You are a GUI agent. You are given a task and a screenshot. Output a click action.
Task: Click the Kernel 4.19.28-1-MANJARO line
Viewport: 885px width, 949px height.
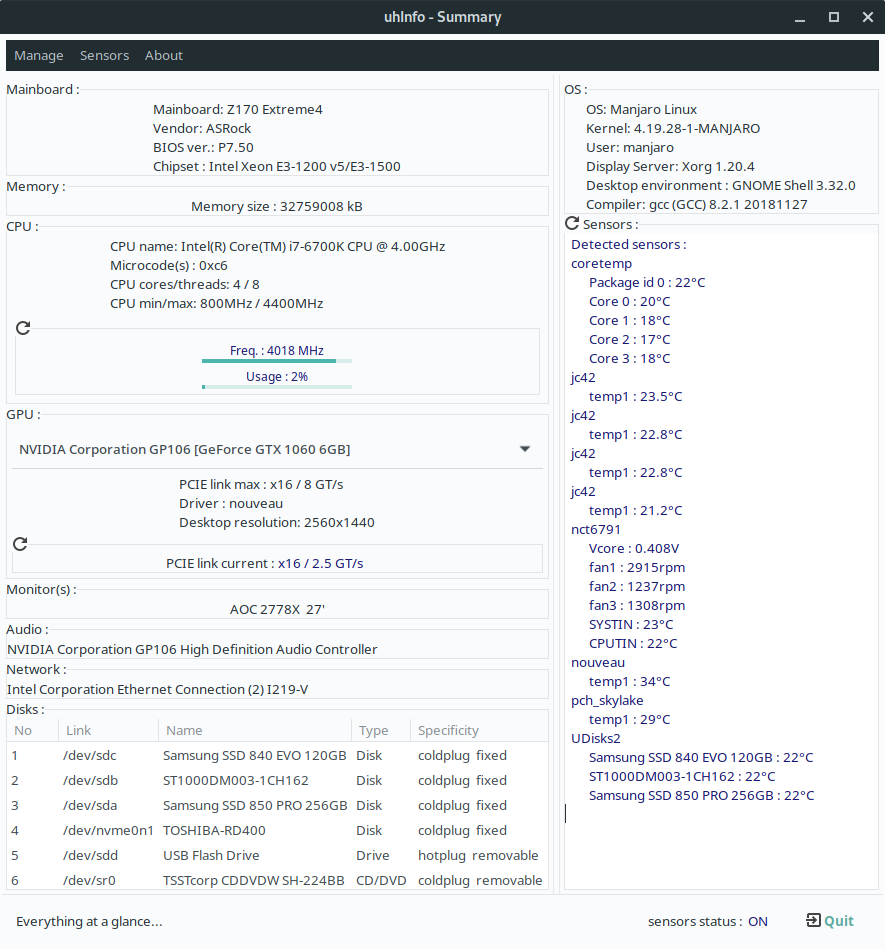coord(673,128)
